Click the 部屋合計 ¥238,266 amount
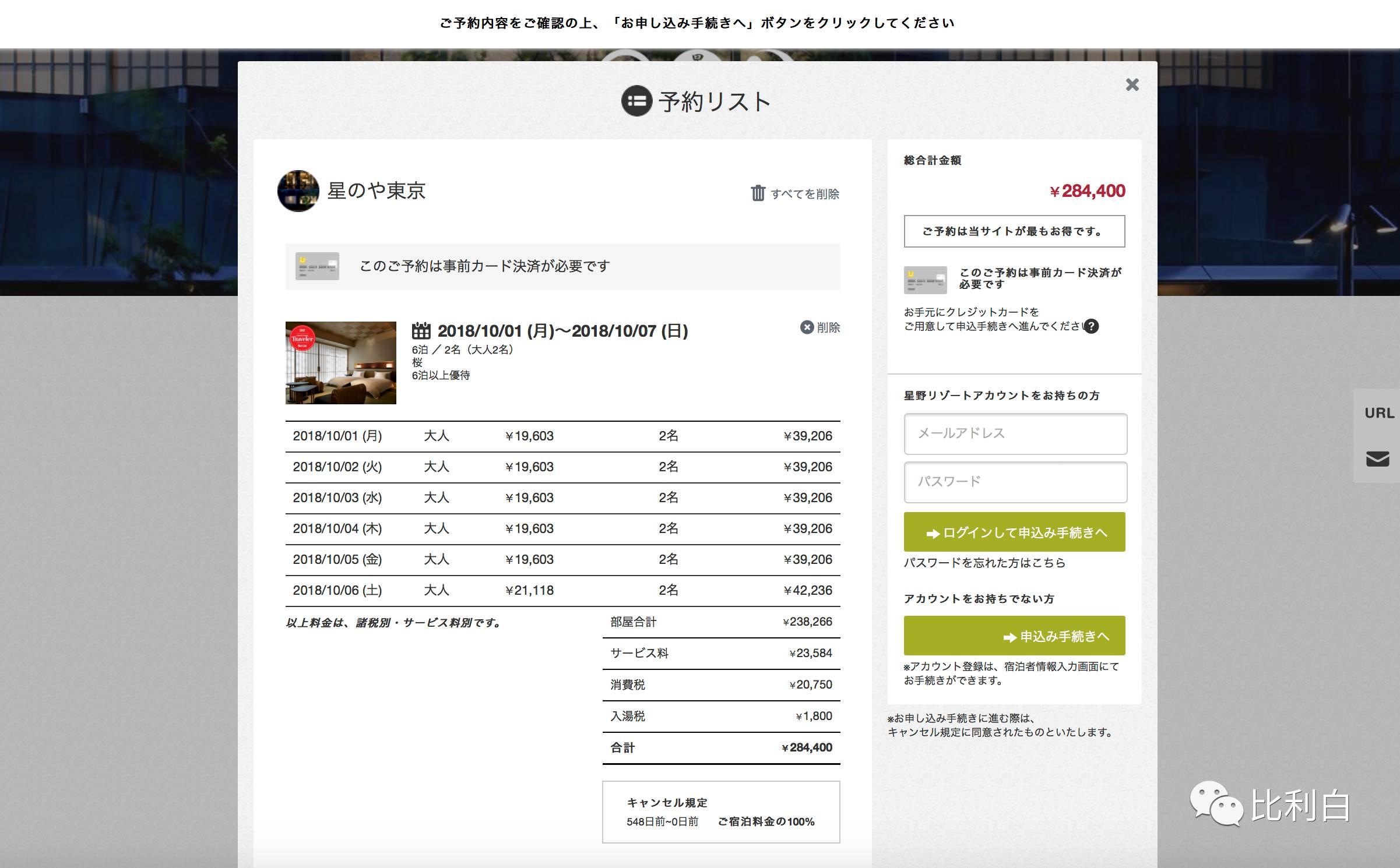This screenshot has width=1400, height=868. [807, 622]
